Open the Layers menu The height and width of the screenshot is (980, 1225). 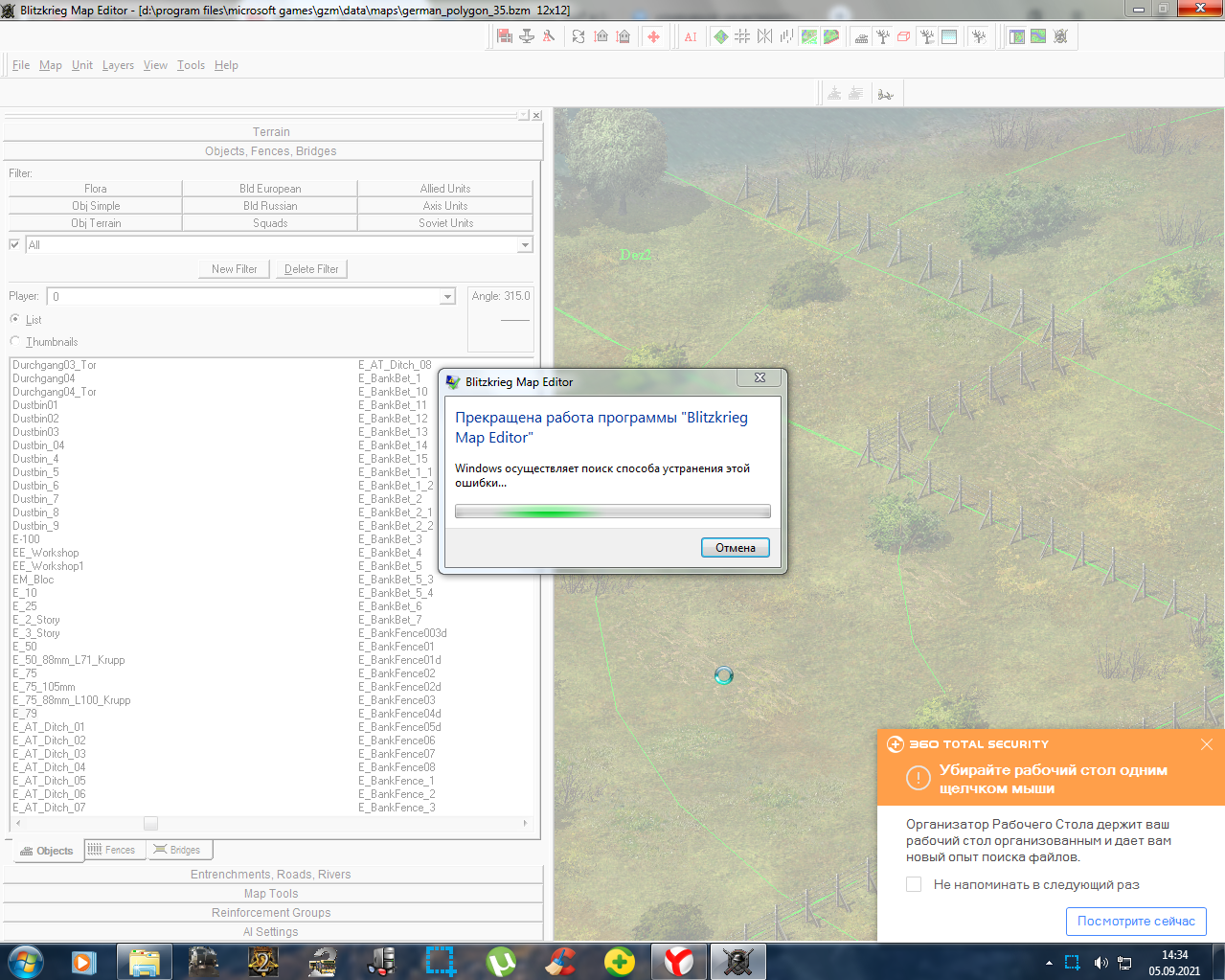(118, 65)
